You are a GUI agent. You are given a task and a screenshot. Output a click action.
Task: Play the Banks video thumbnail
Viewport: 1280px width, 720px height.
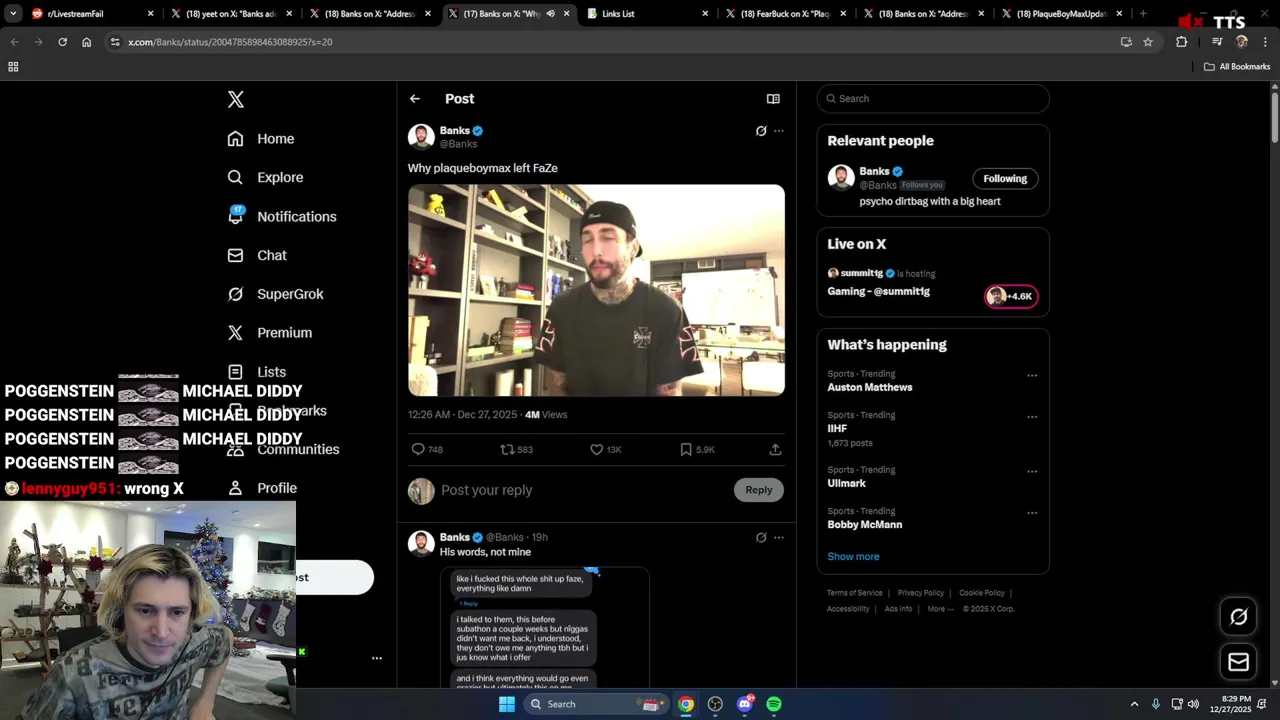(596, 290)
